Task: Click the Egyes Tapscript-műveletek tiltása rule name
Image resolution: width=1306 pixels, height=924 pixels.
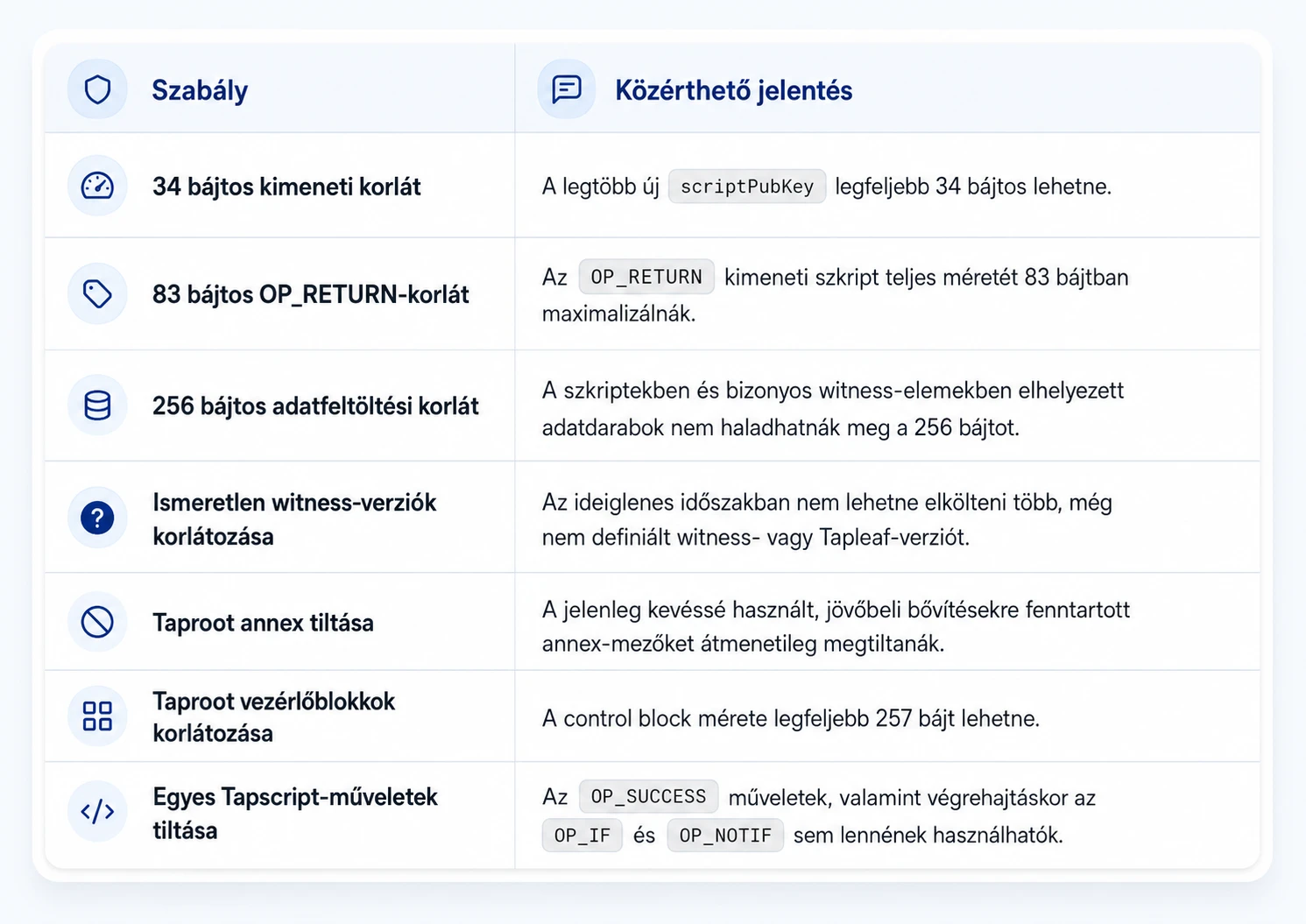Action: click(x=295, y=813)
